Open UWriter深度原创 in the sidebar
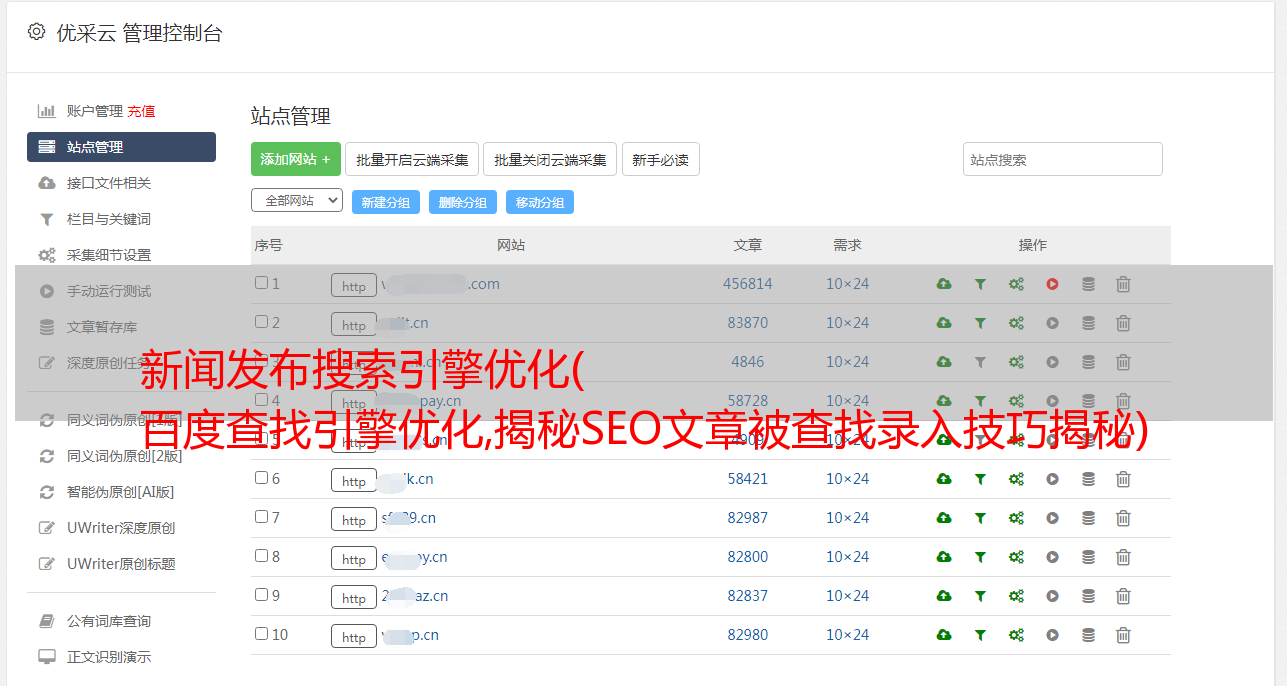 (x=121, y=528)
